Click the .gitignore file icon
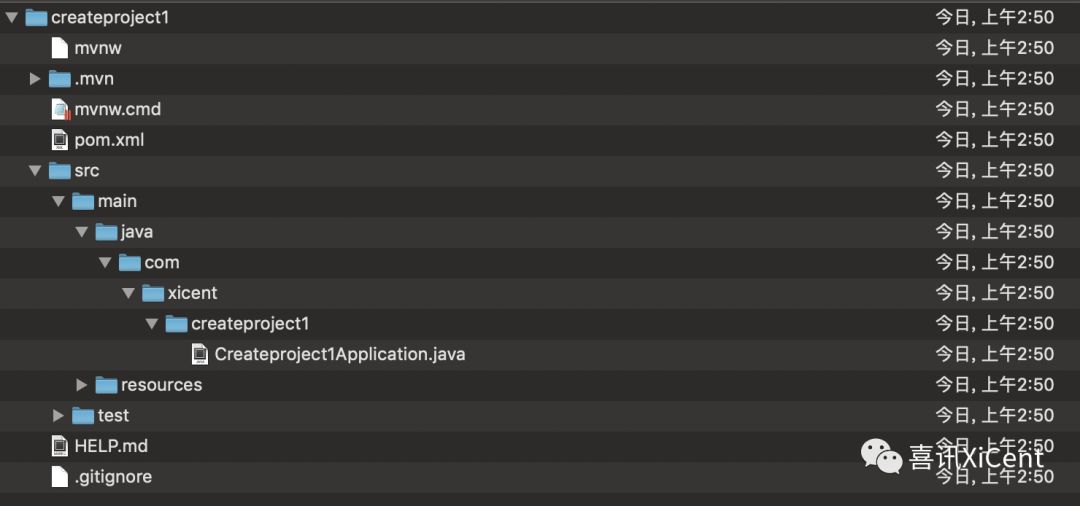This screenshot has width=1080, height=506. (60, 477)
